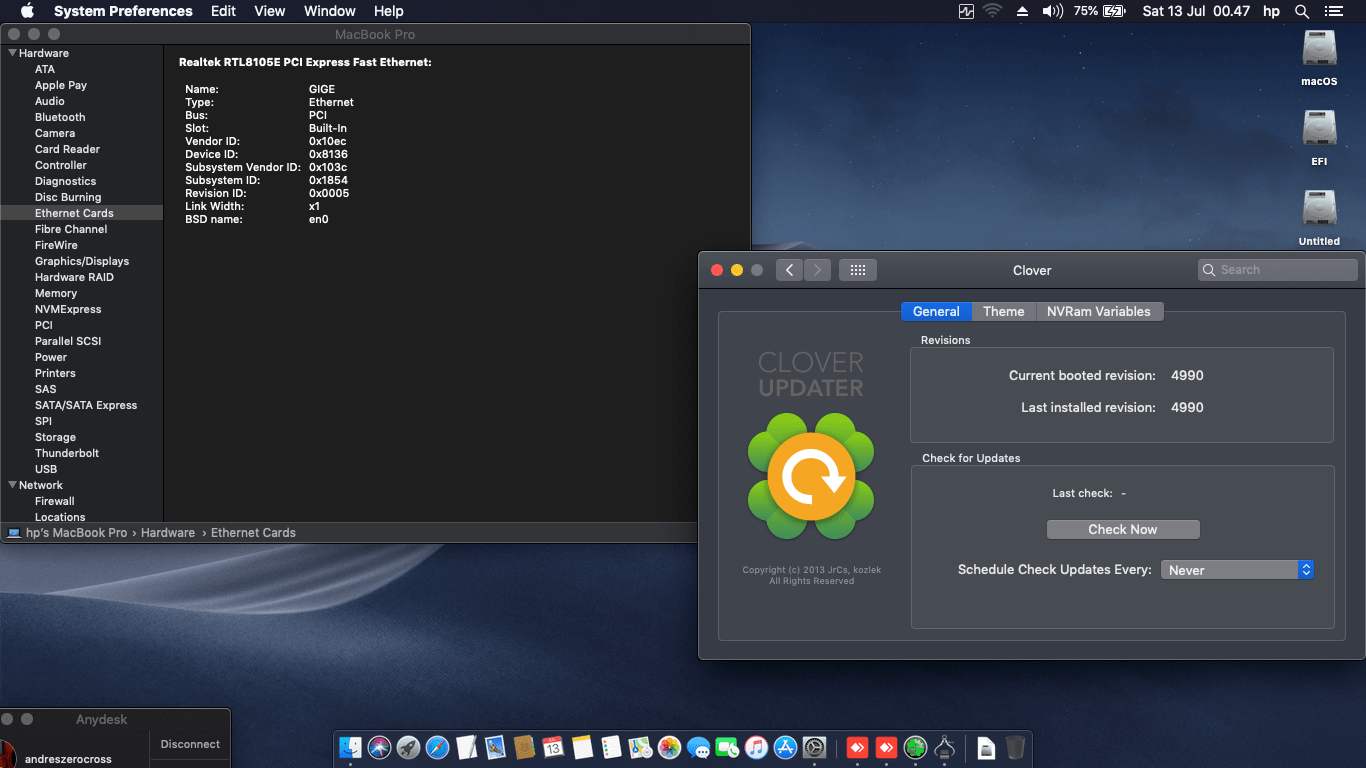Click the Search field in Clover window
The width and height of the screenshot is (1366, 768).
(1278, 270)
